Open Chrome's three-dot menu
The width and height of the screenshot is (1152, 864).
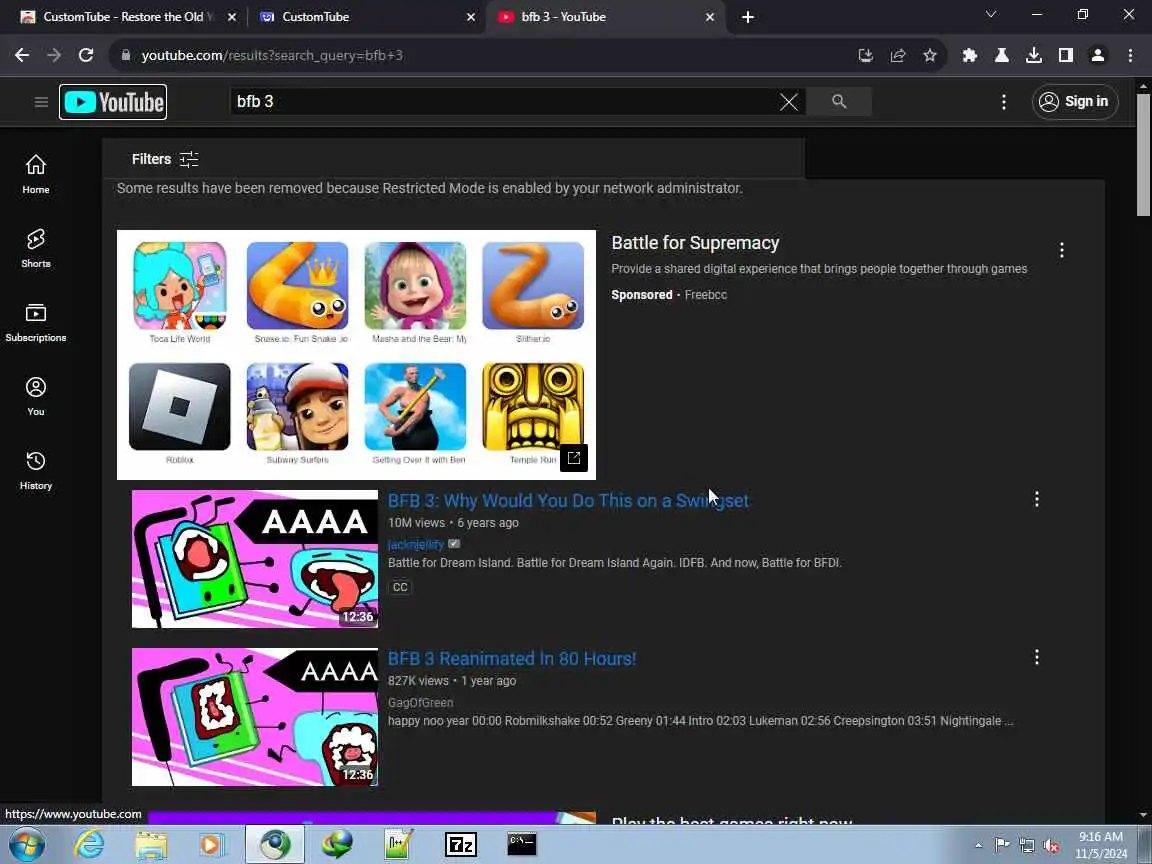pyautogui.click(x=1130, y=55)
